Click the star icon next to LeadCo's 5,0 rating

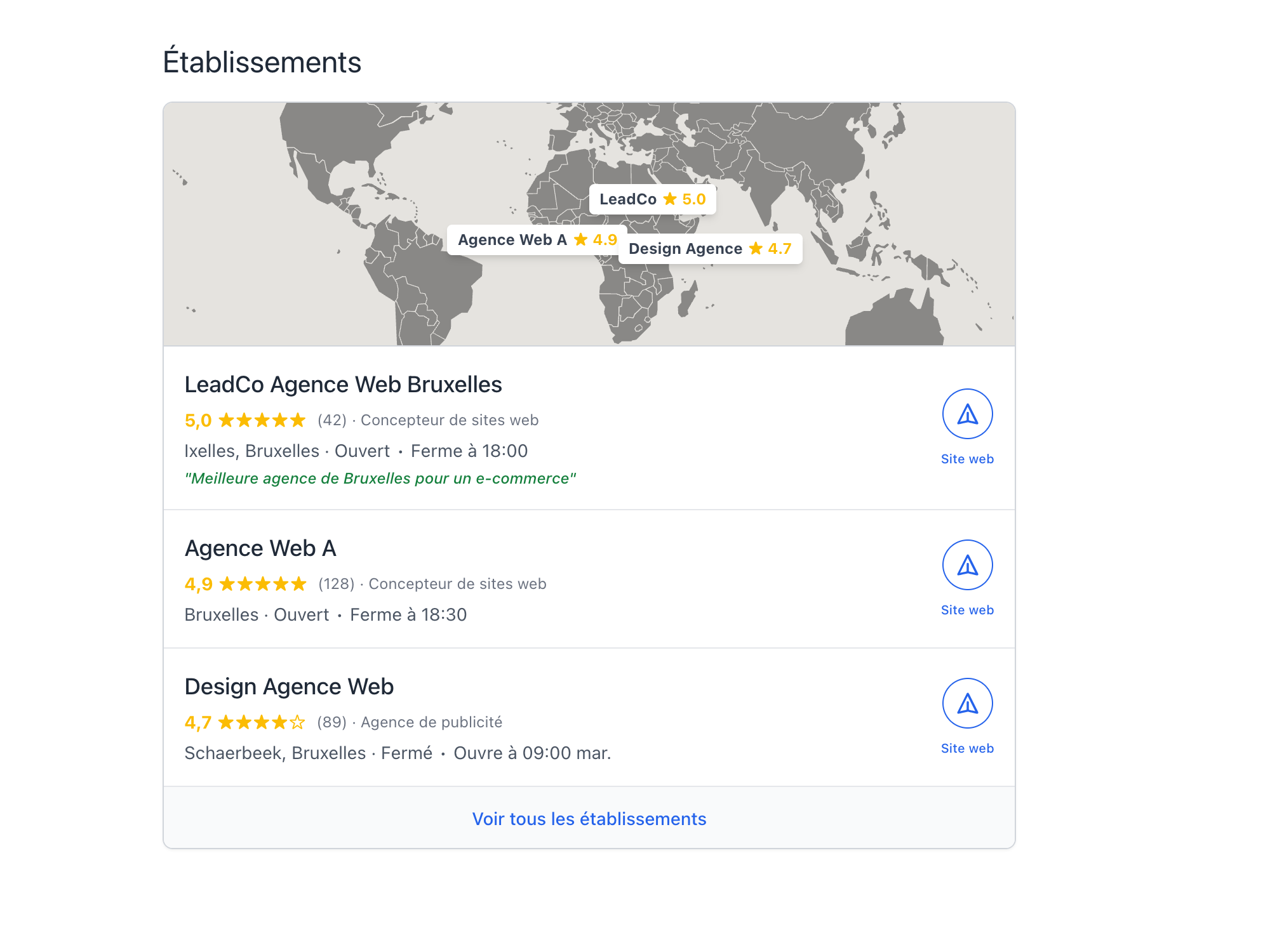(x=229, y=420)
